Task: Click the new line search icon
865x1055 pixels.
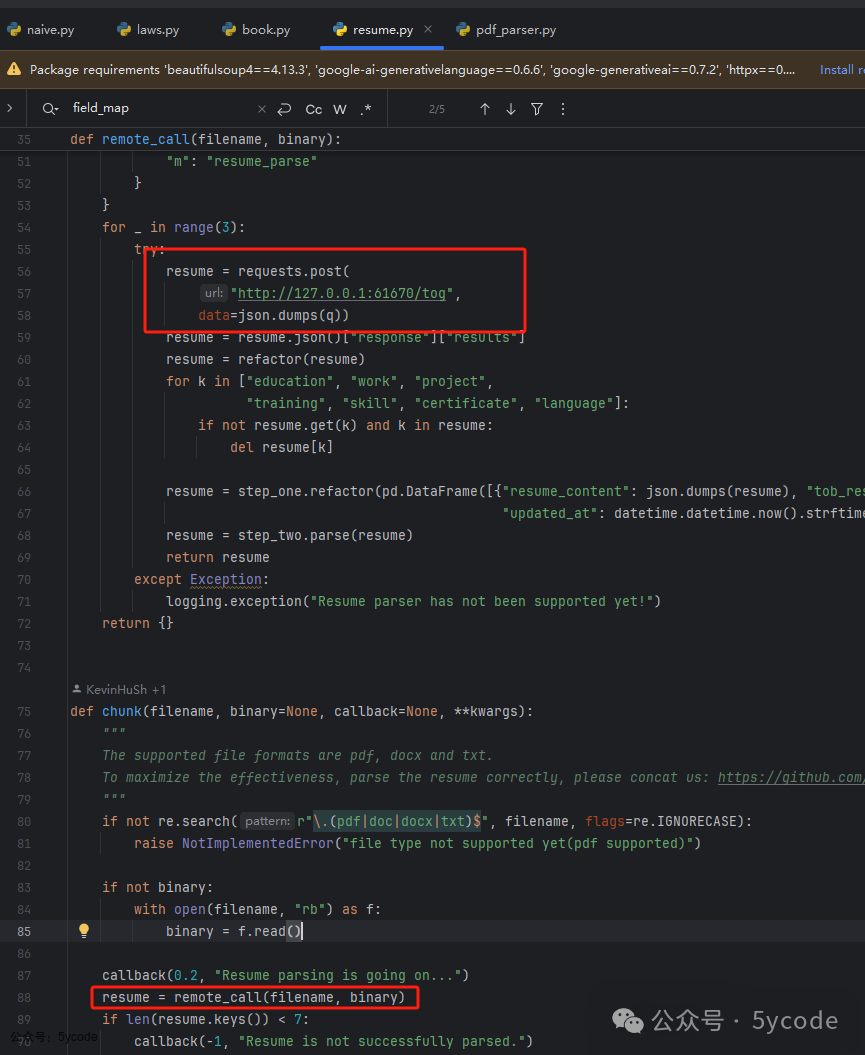Action: pyautogui.click(x=285, y=109)
